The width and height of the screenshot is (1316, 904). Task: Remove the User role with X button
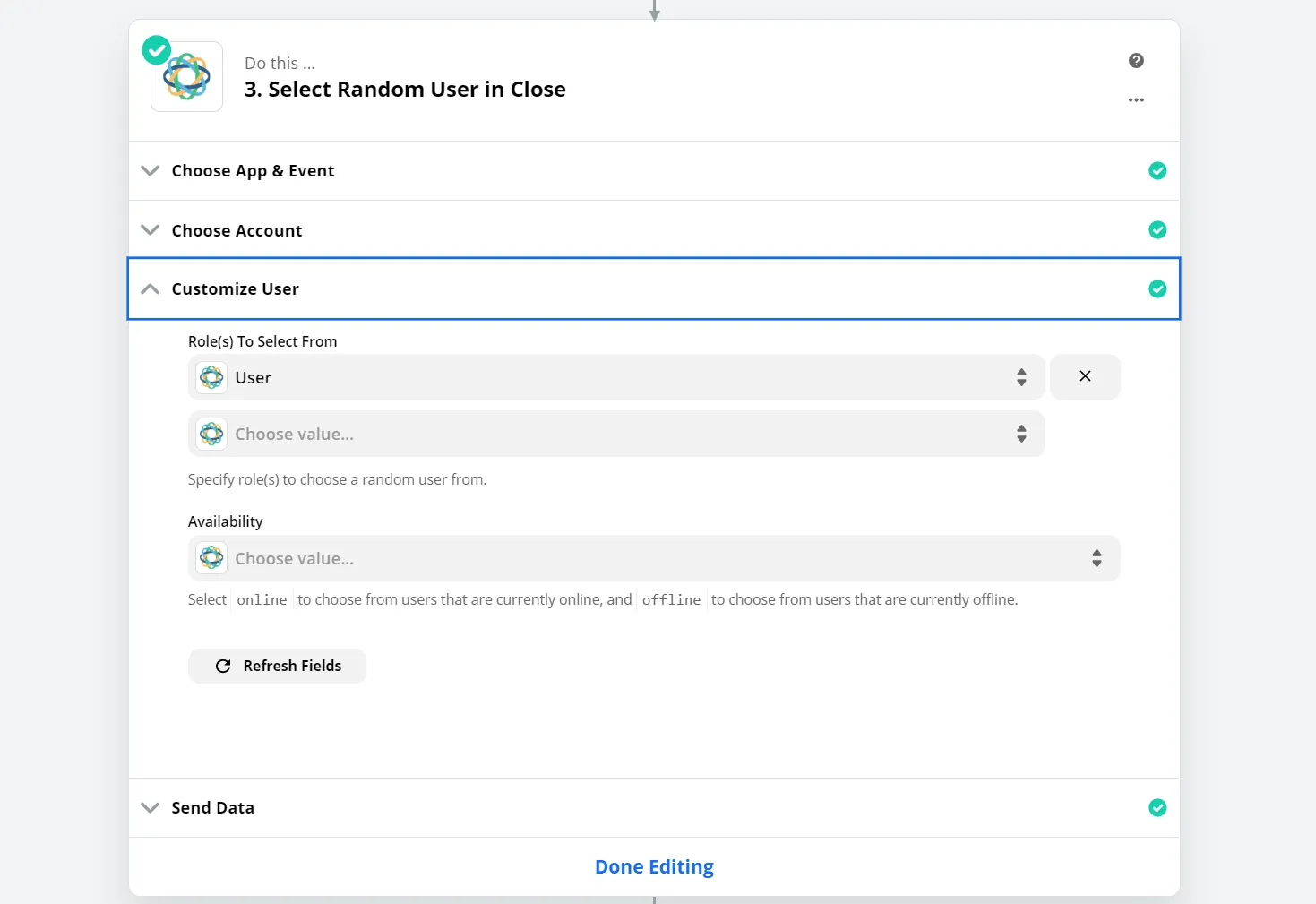click(1085, 377)
